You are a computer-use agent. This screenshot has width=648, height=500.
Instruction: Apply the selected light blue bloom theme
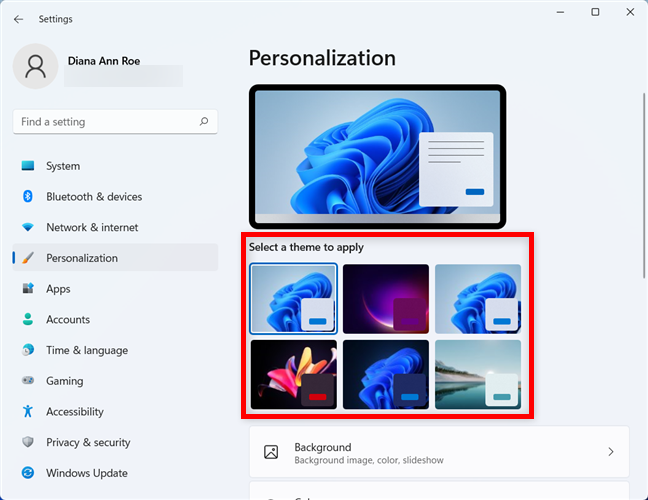click(293, 298)
